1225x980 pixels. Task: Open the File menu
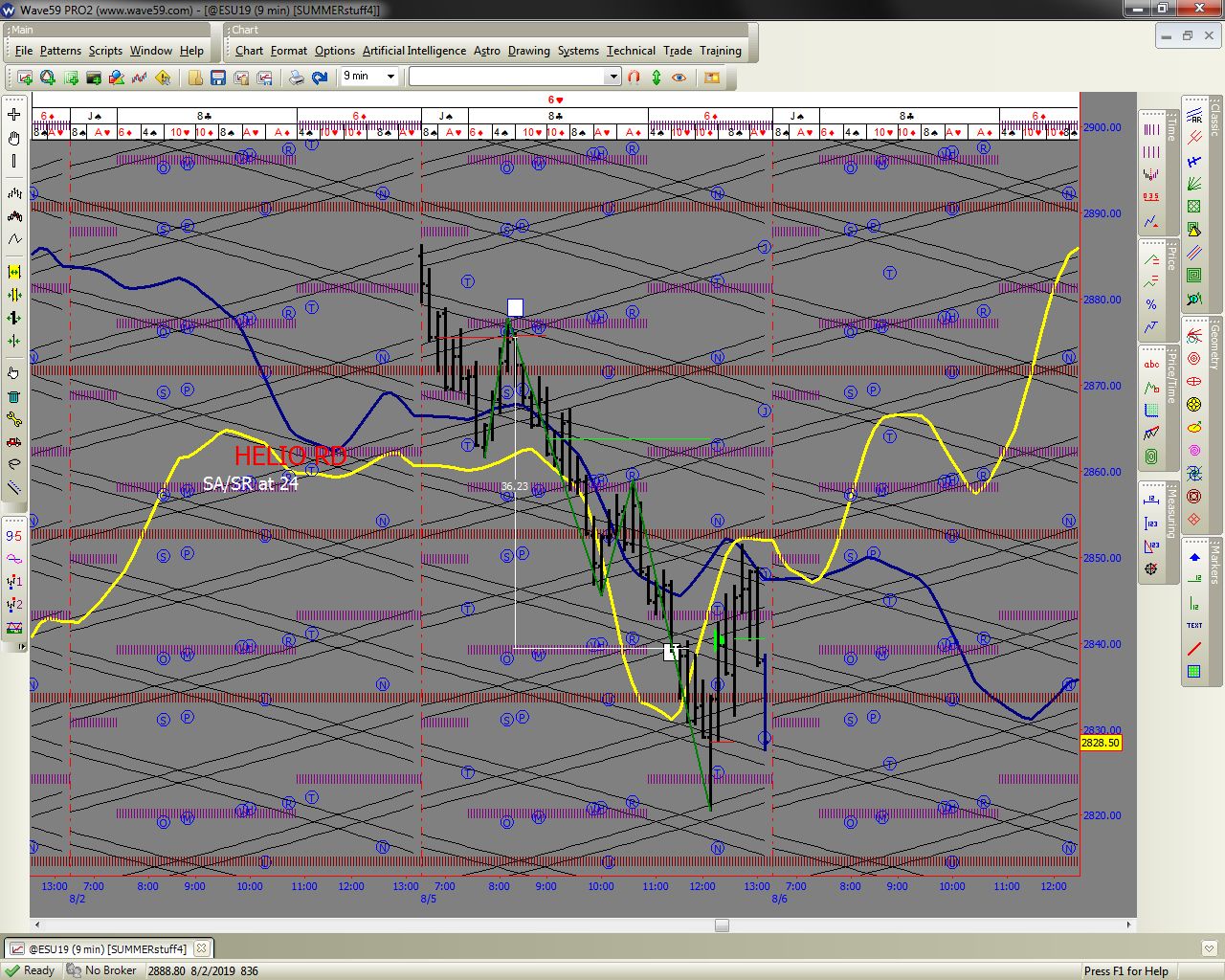(x=24, y=51)
